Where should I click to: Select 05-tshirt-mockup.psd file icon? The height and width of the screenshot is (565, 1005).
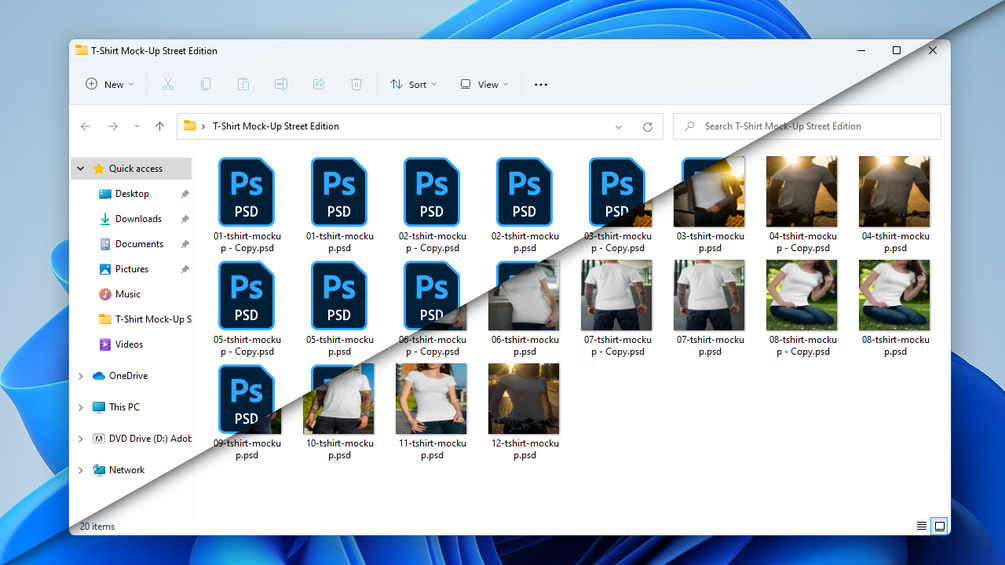point(339,295)
